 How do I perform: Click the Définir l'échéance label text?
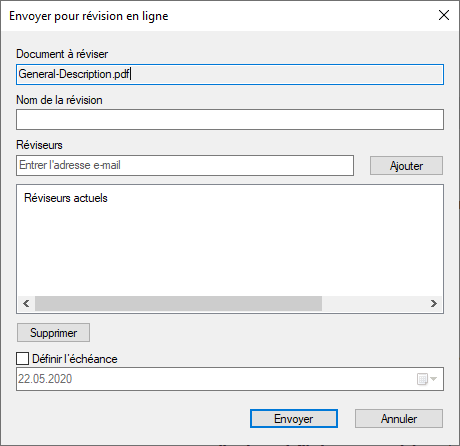75,359
